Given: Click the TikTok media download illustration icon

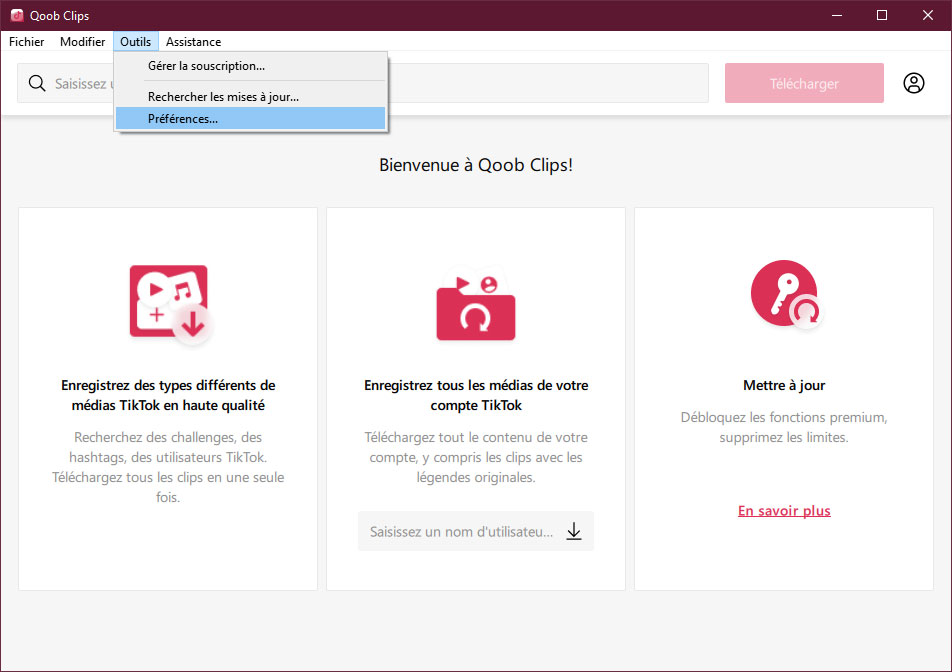Looking at the screenshot, I should 171,304.
